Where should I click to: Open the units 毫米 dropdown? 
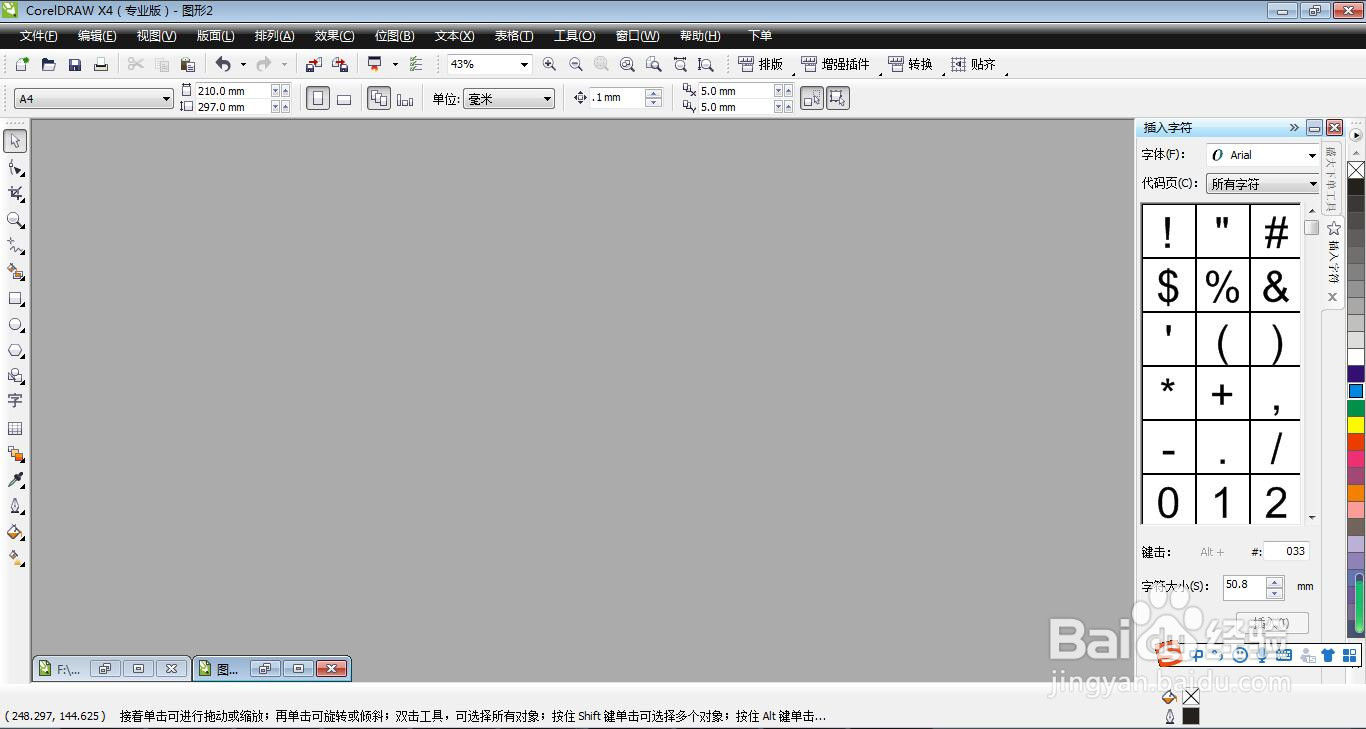point(547,98)
